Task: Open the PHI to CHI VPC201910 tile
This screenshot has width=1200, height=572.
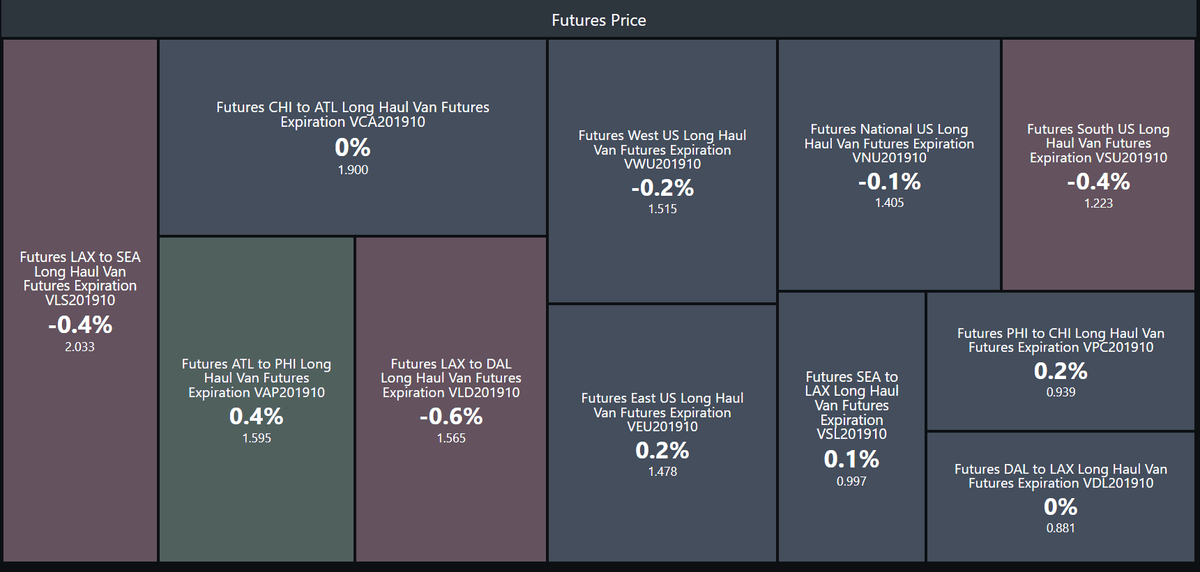Action: coord(1061,361)
